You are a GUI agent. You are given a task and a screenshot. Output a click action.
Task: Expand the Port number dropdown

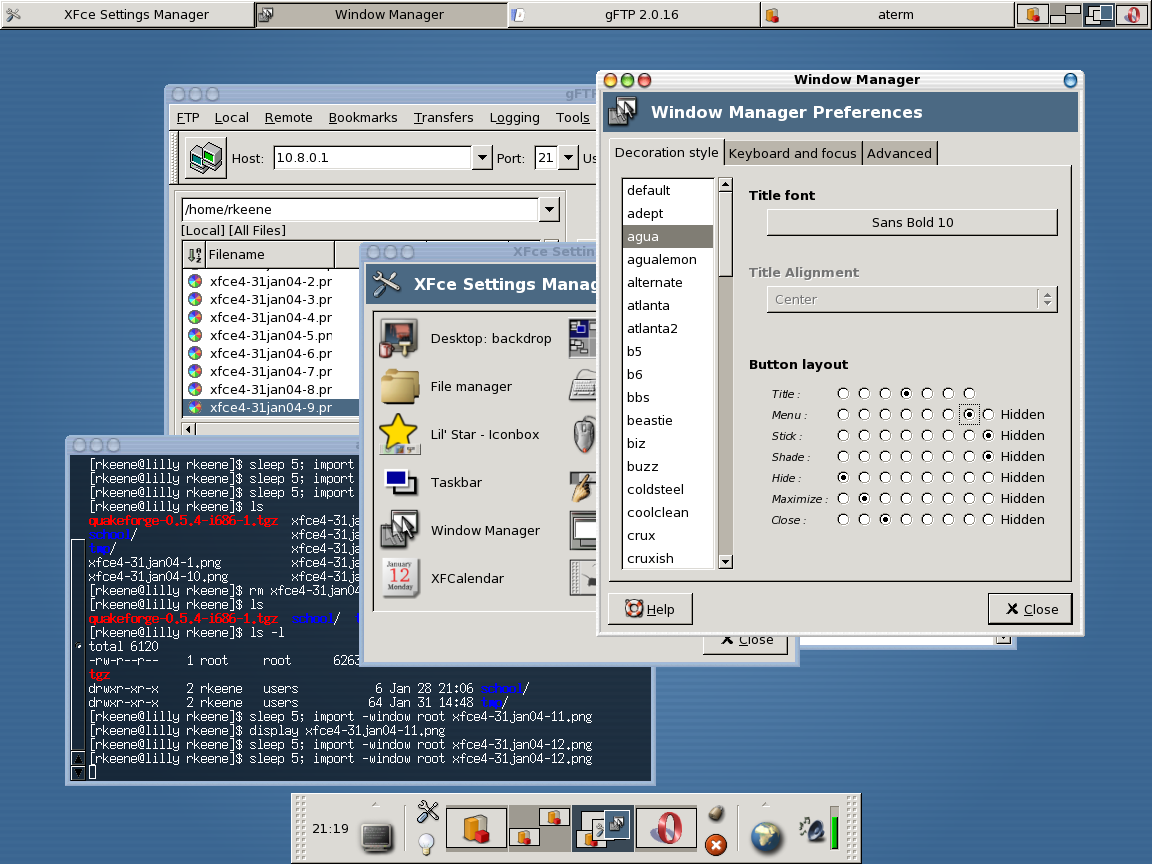569,158
